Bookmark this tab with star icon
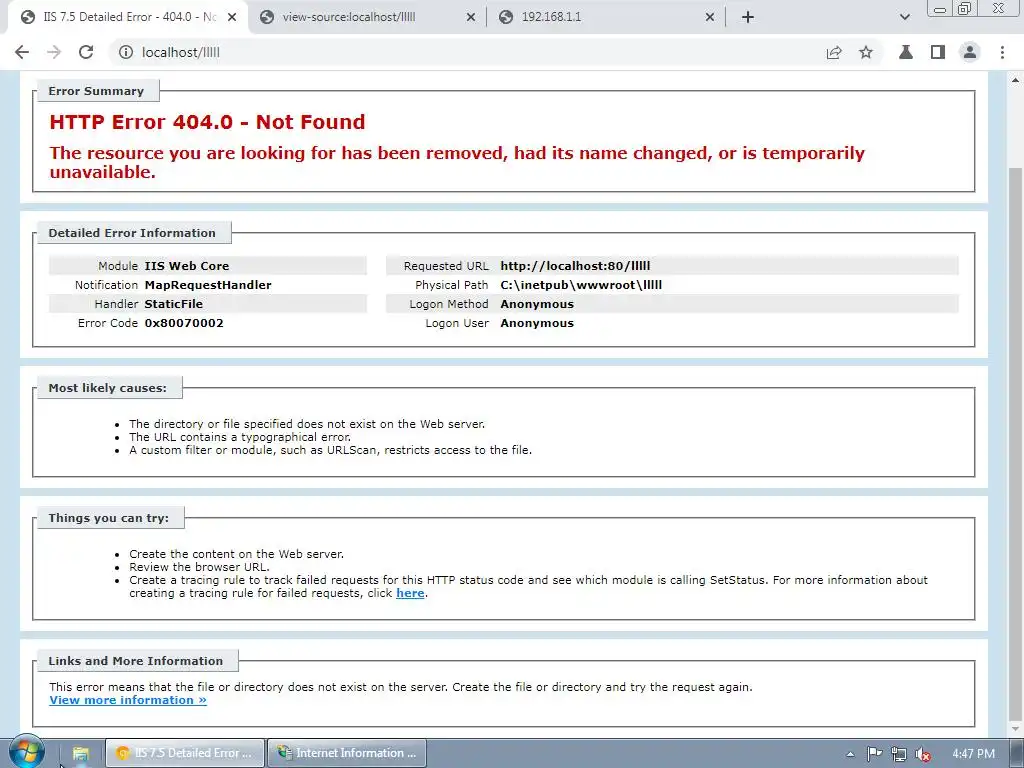The width and height of the screenshot is (1024, 768). tap(866, 52)
